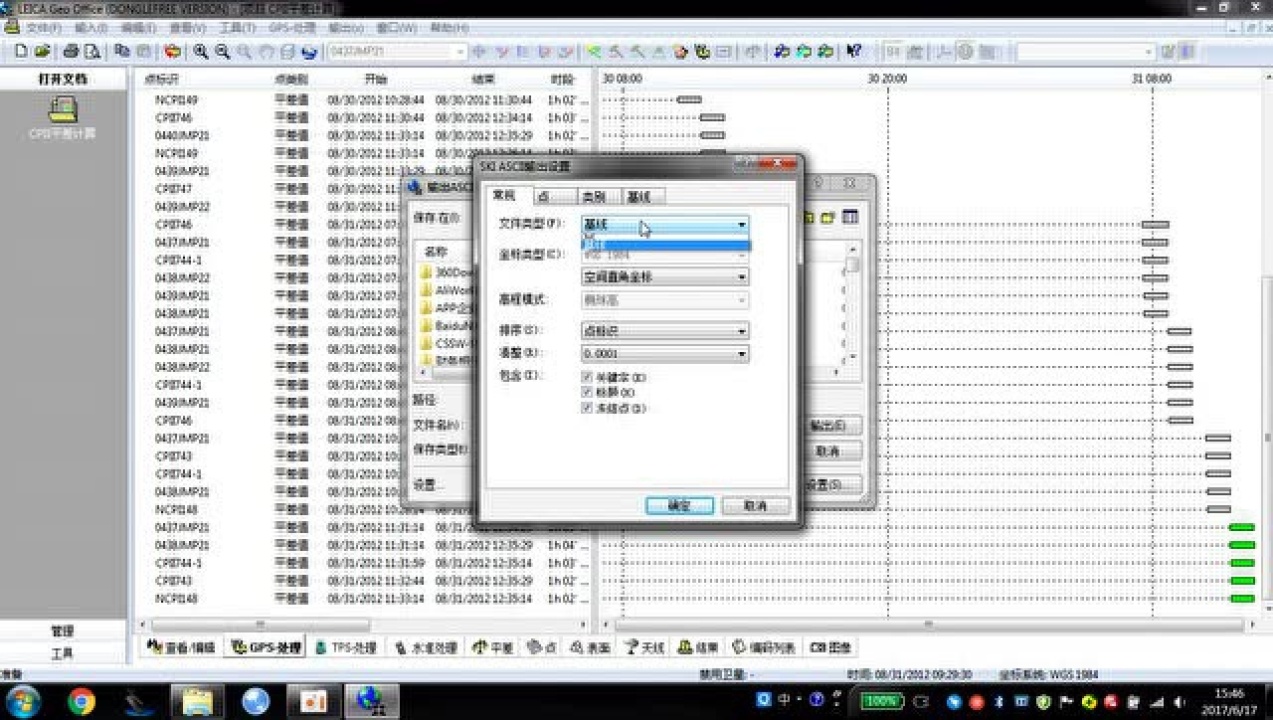Open the 天线 antenna management panel
This screenshot has height=720, width=1273.
(646, 647)
